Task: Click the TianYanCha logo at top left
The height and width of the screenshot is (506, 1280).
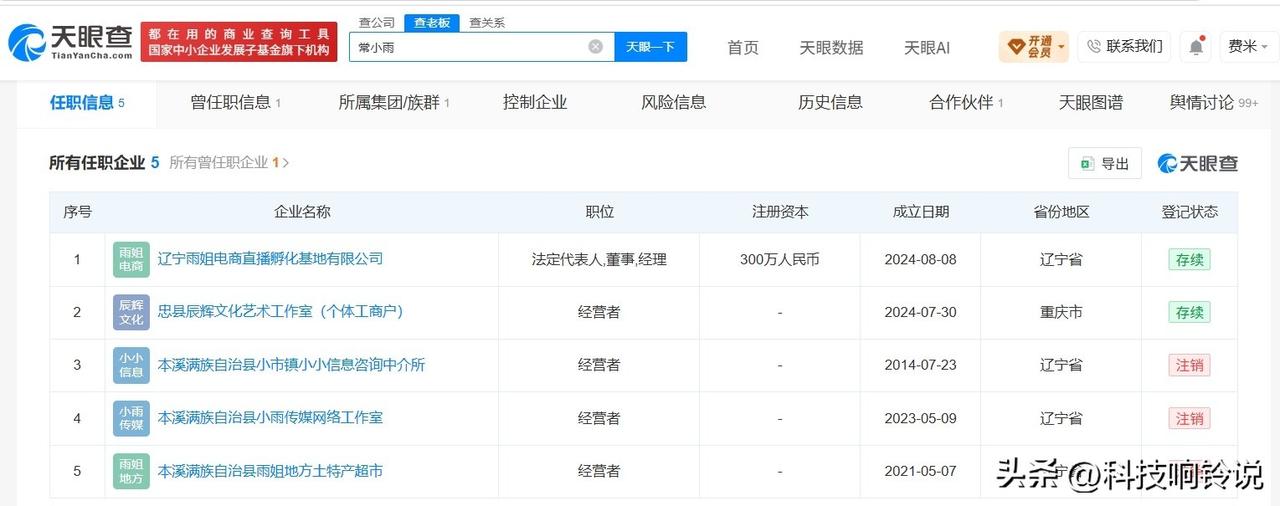Action: pos(70,42)
